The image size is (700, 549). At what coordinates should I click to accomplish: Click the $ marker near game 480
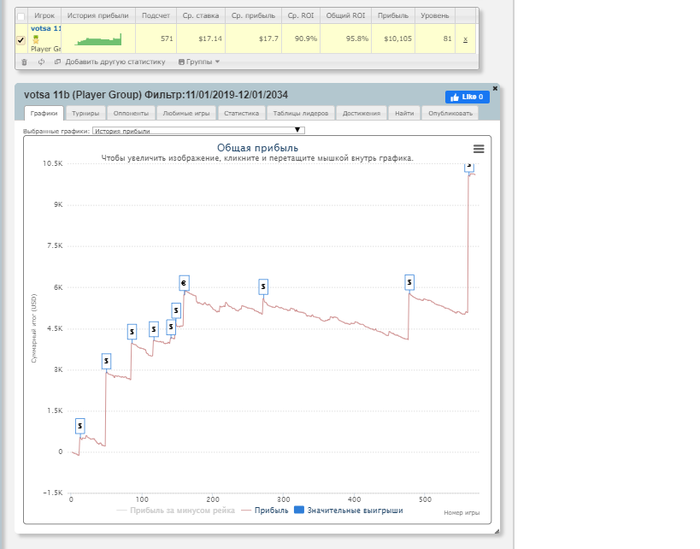point(409,282)
